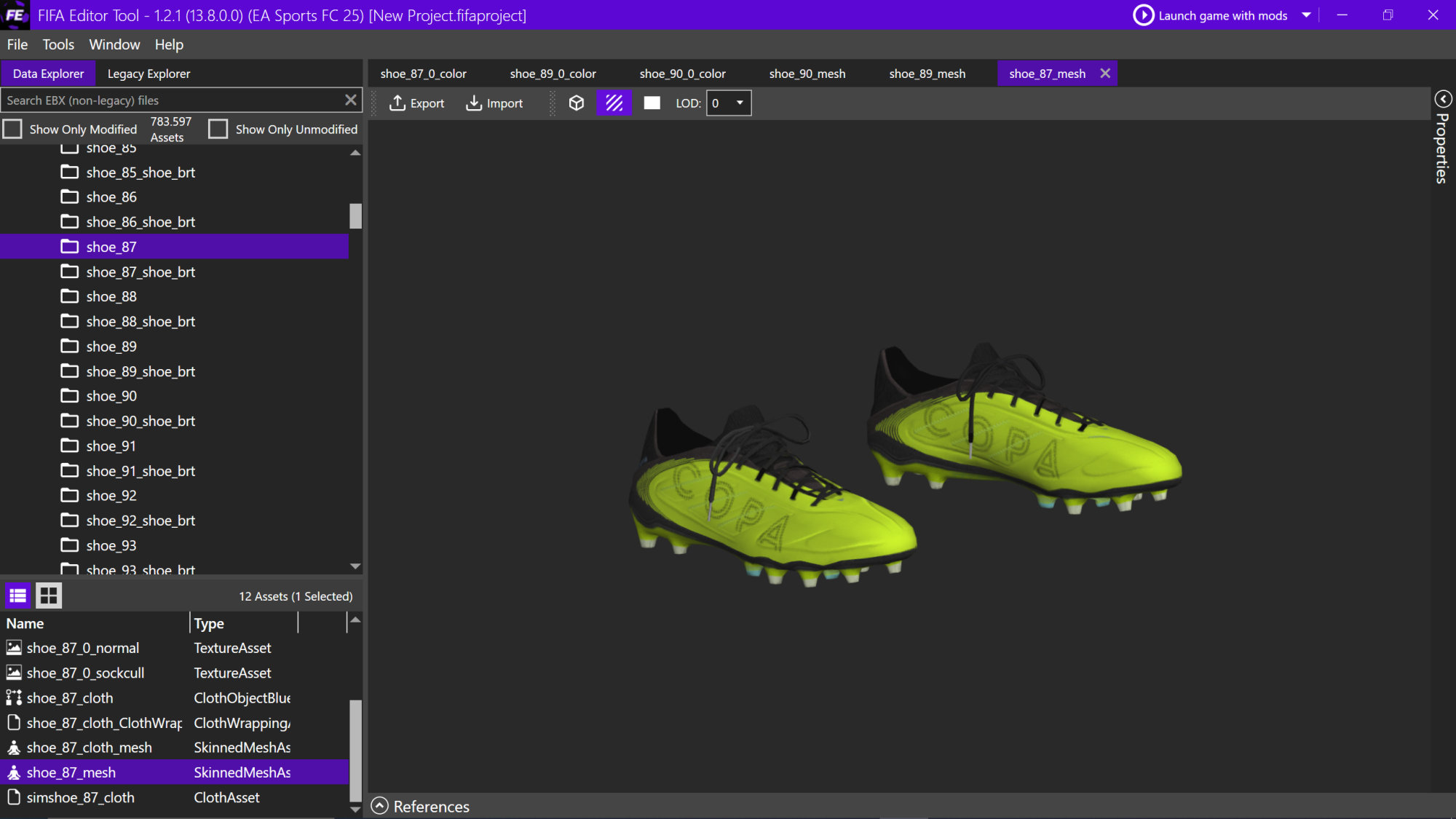Click folder tree scroll-up arrow
1456x819 pixels.
click(x=355, y=153)
